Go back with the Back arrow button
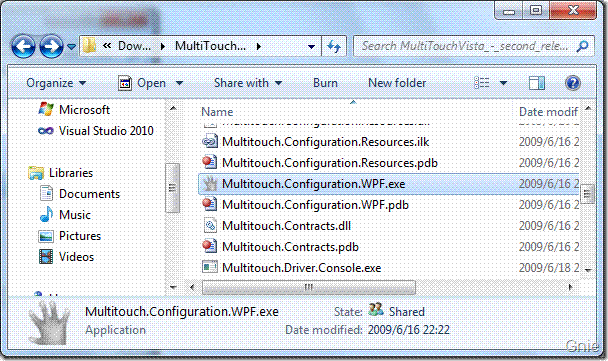Viewport: 608px width, 361px height. [23, 47]
